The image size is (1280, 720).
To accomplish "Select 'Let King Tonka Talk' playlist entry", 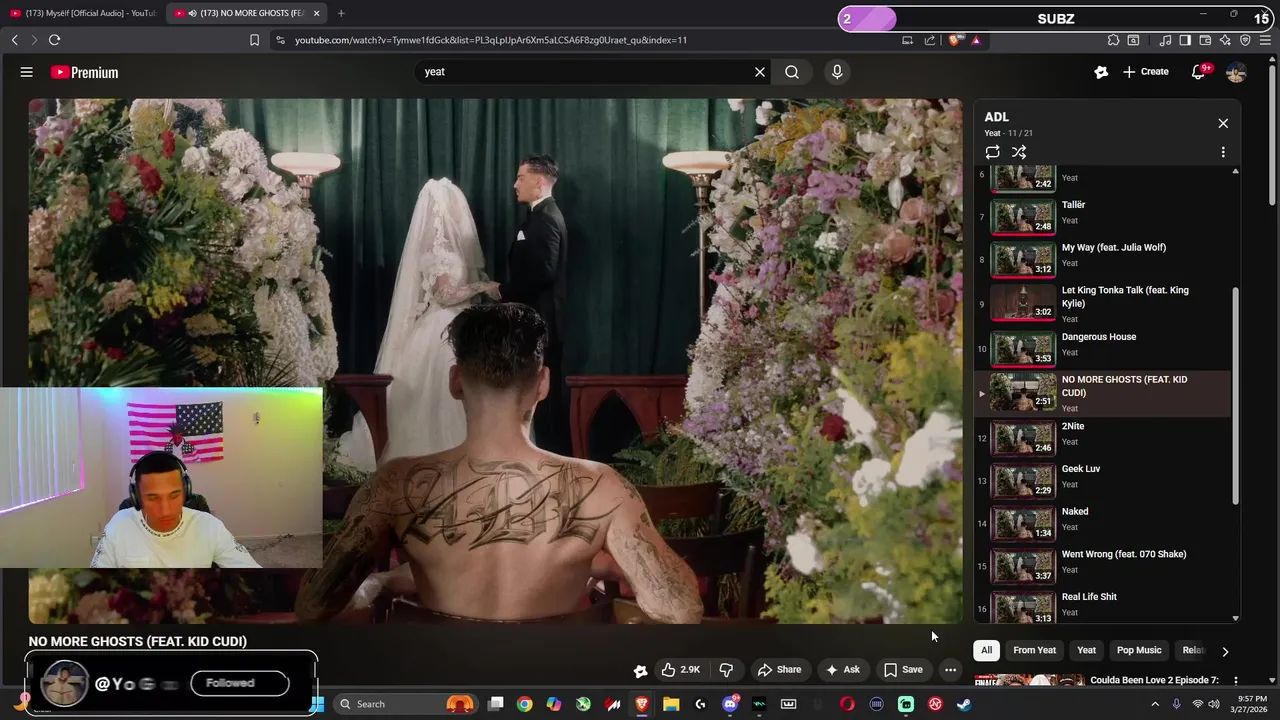I will pos(1103,304).
